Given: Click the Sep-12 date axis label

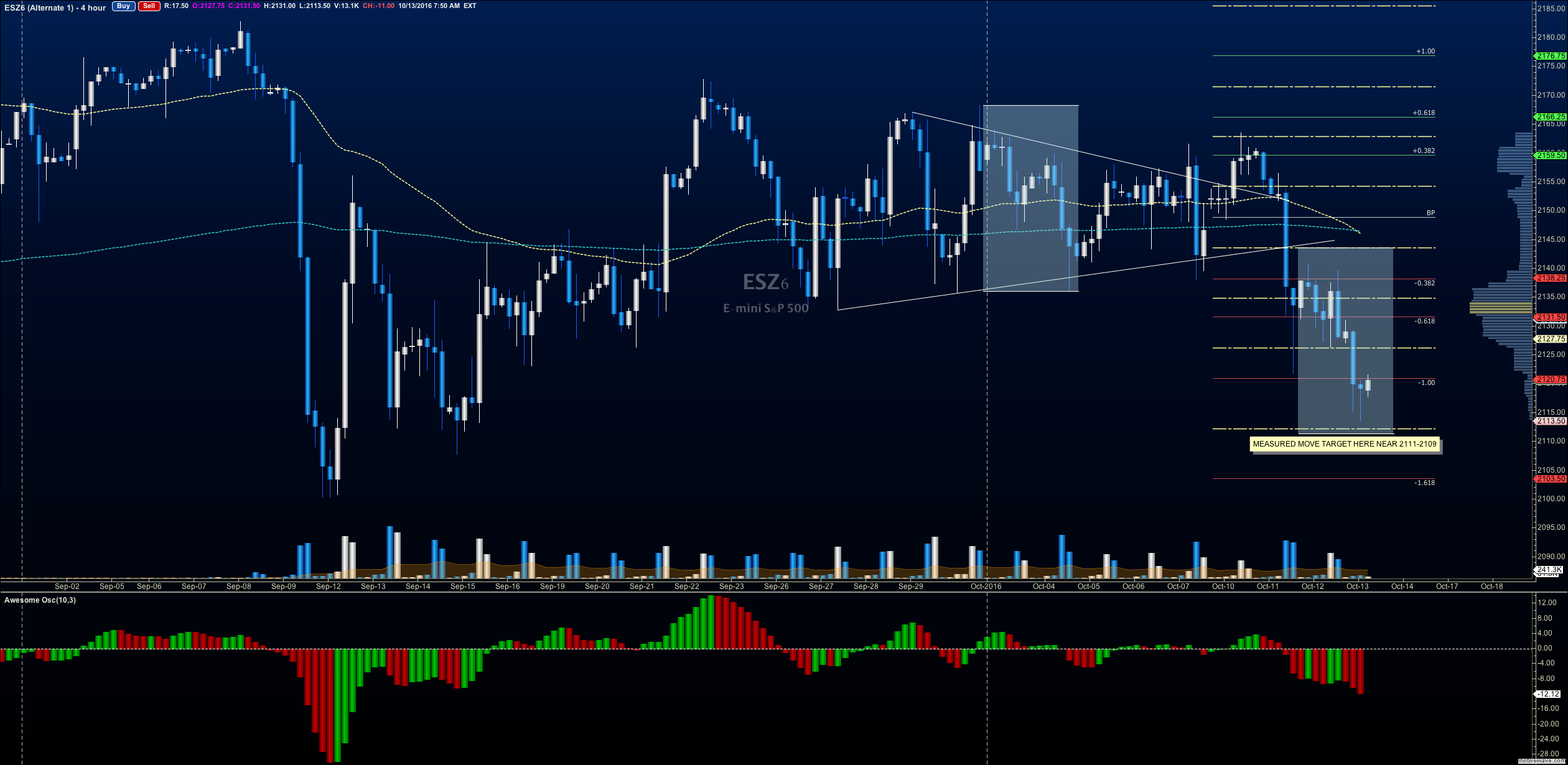Looking at the screenshot, I should click(x=329, y=586).
